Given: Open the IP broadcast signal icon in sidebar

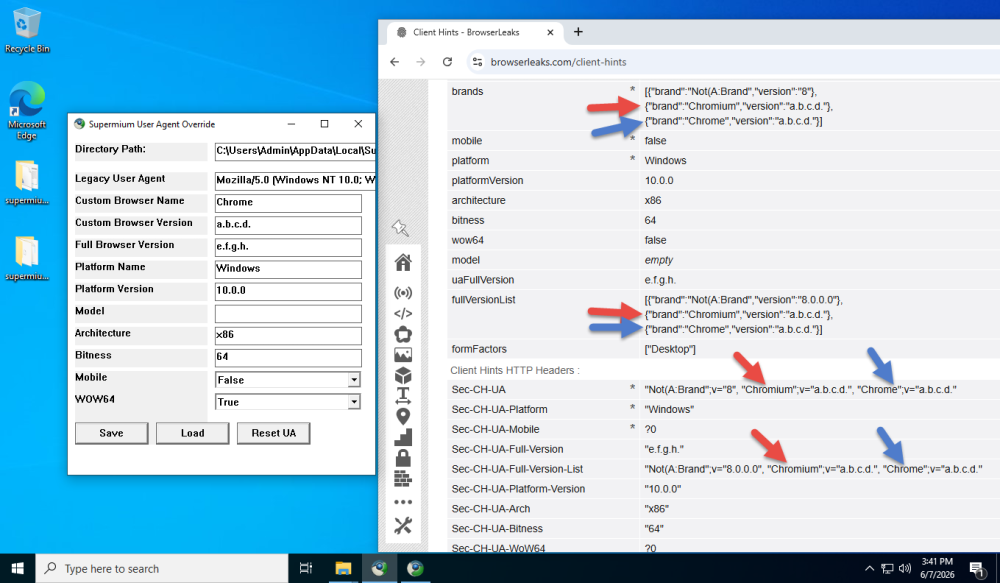Looking at the screenshot, I should [403, 293].
